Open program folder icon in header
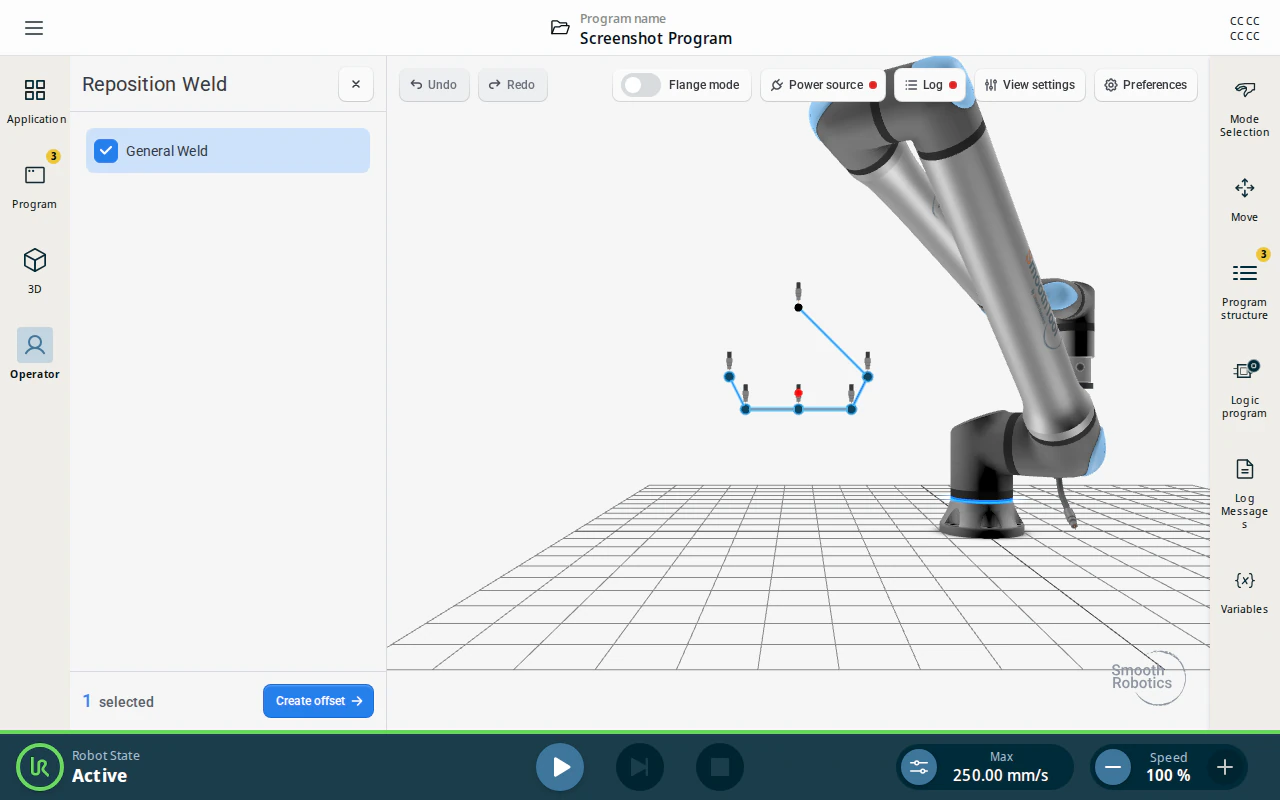The width and height of the screenshot is (1280, 800). coord(560,28)
